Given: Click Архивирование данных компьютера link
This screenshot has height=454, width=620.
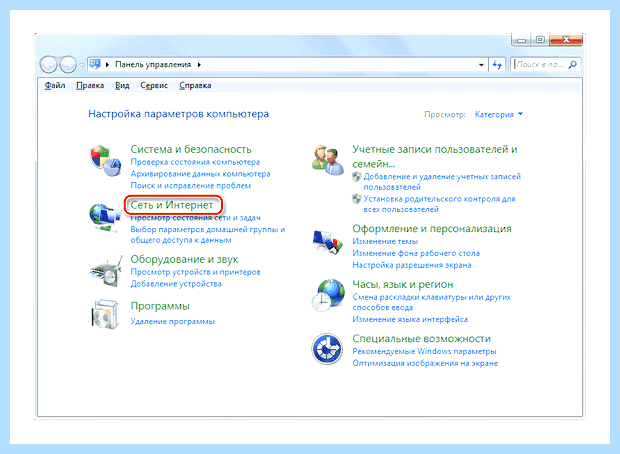Looking at the screenshot, I should [200, 174].
